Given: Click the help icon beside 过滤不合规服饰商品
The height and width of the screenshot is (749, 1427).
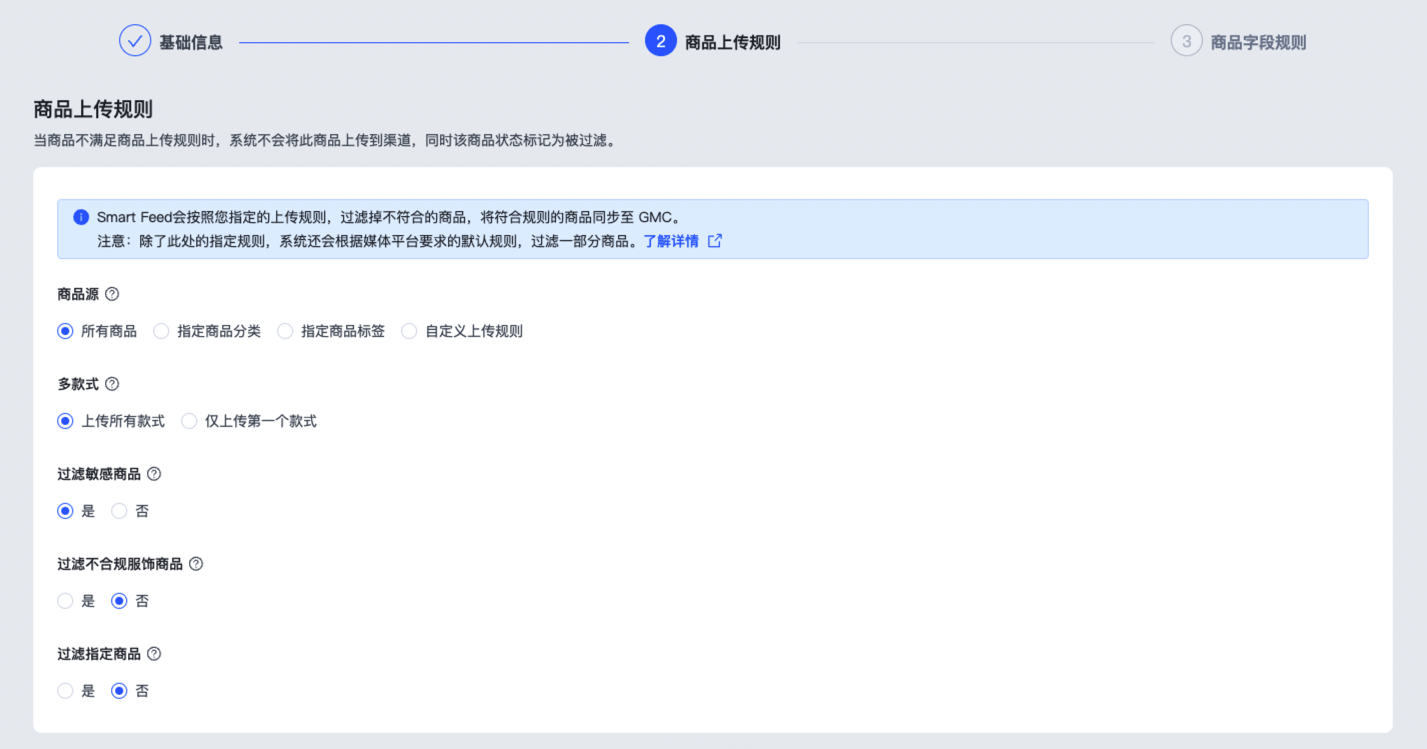Looking at the screenshot, I should pyautogui.click(x=196, y=563).
